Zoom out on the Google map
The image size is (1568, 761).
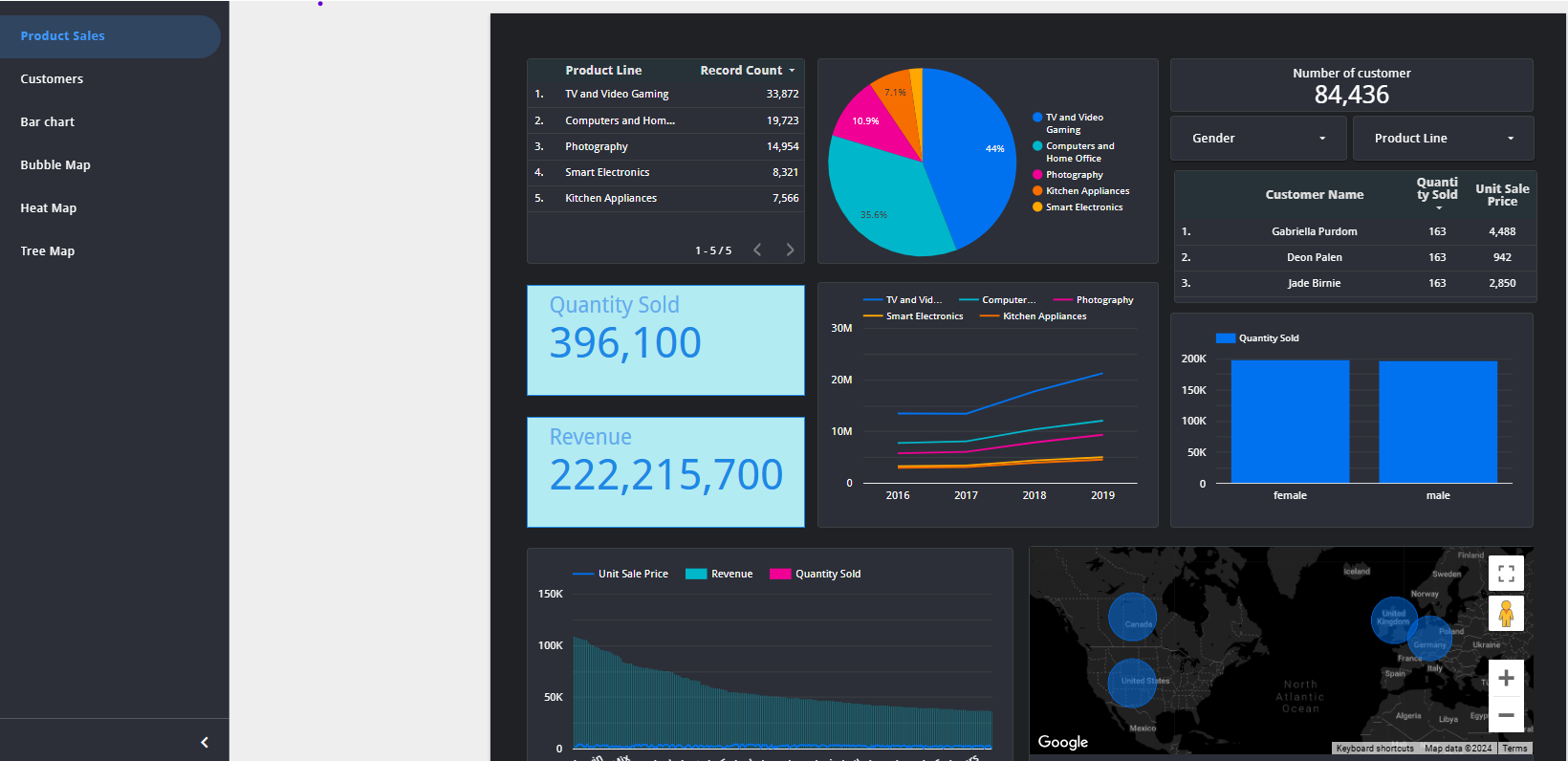(x=1506, y=714)
